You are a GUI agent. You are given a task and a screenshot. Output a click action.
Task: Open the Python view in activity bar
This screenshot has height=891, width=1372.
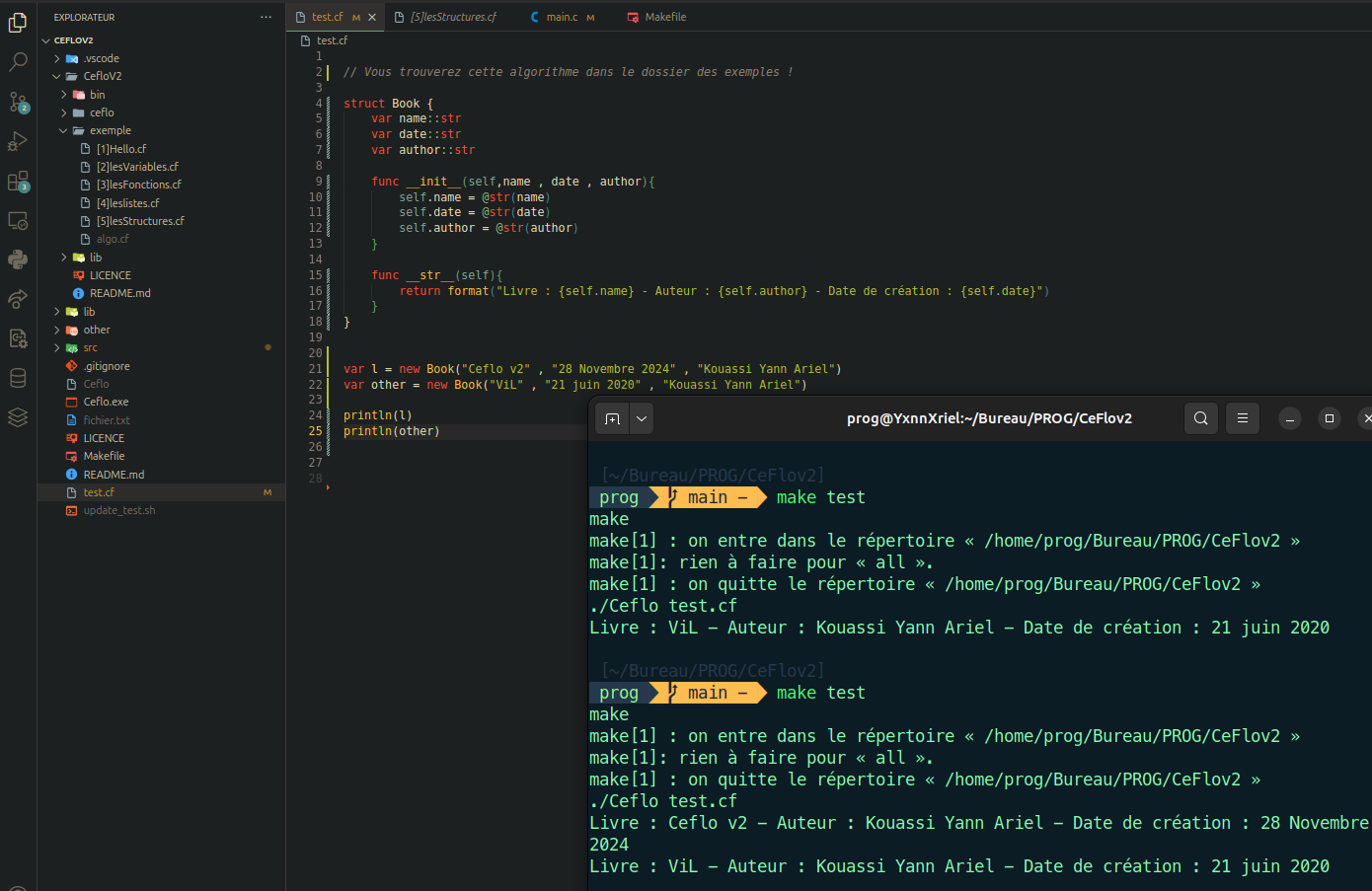pyautogui.click(x=18, y=260)
